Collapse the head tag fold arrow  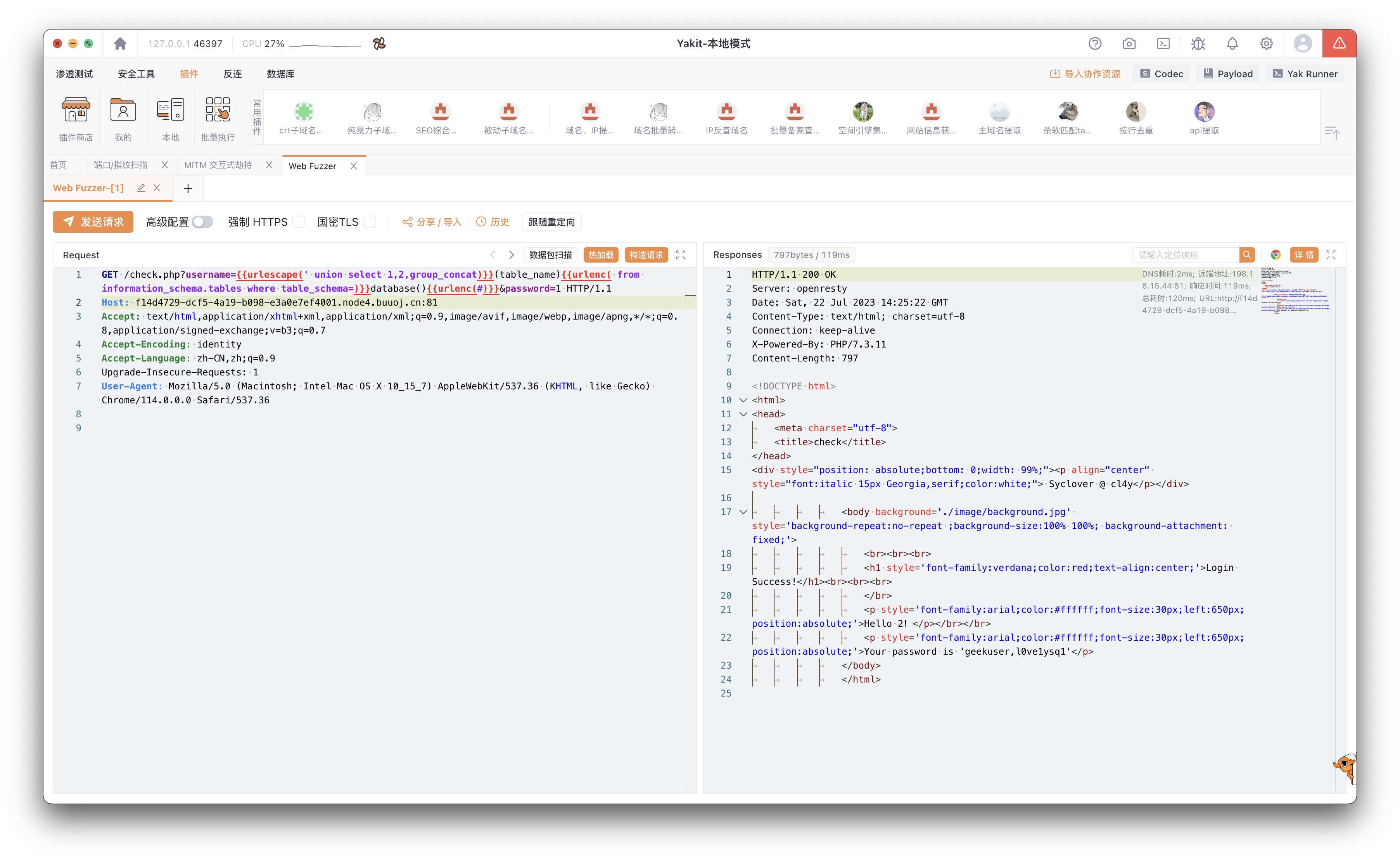743,414
